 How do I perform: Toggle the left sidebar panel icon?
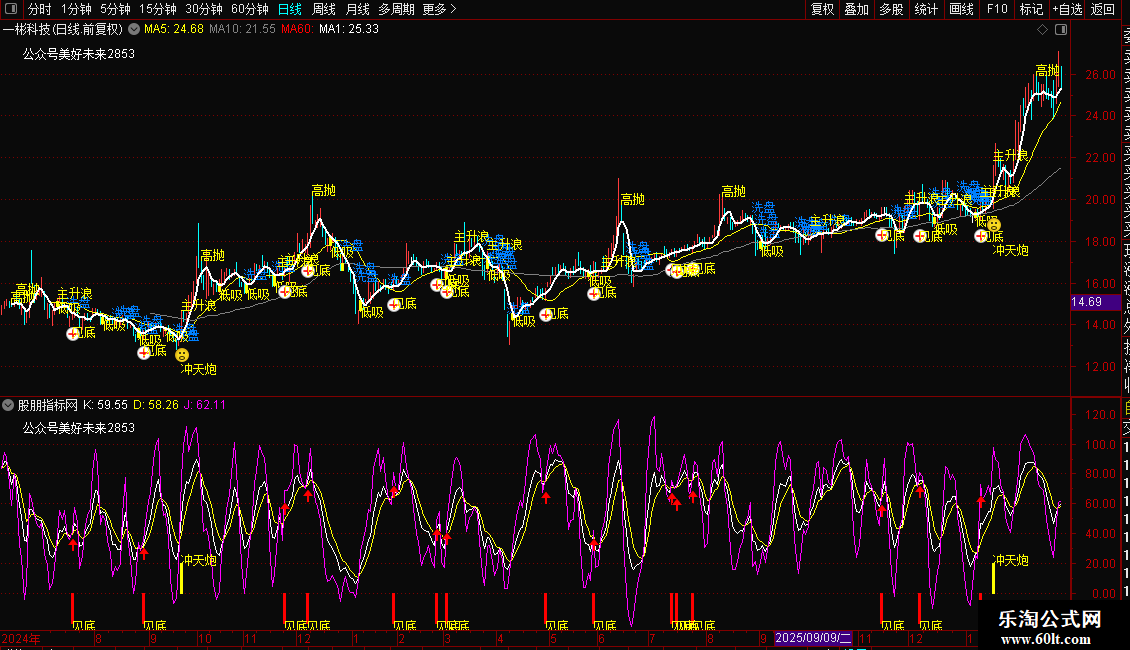[x=13, y=9]
